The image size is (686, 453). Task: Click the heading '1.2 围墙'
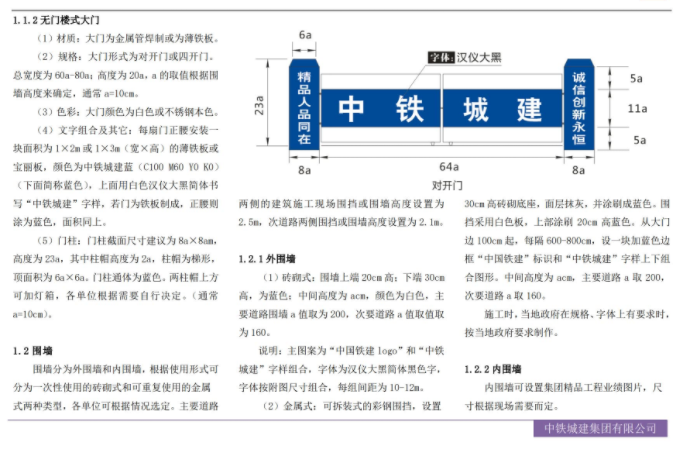point(33,351)
